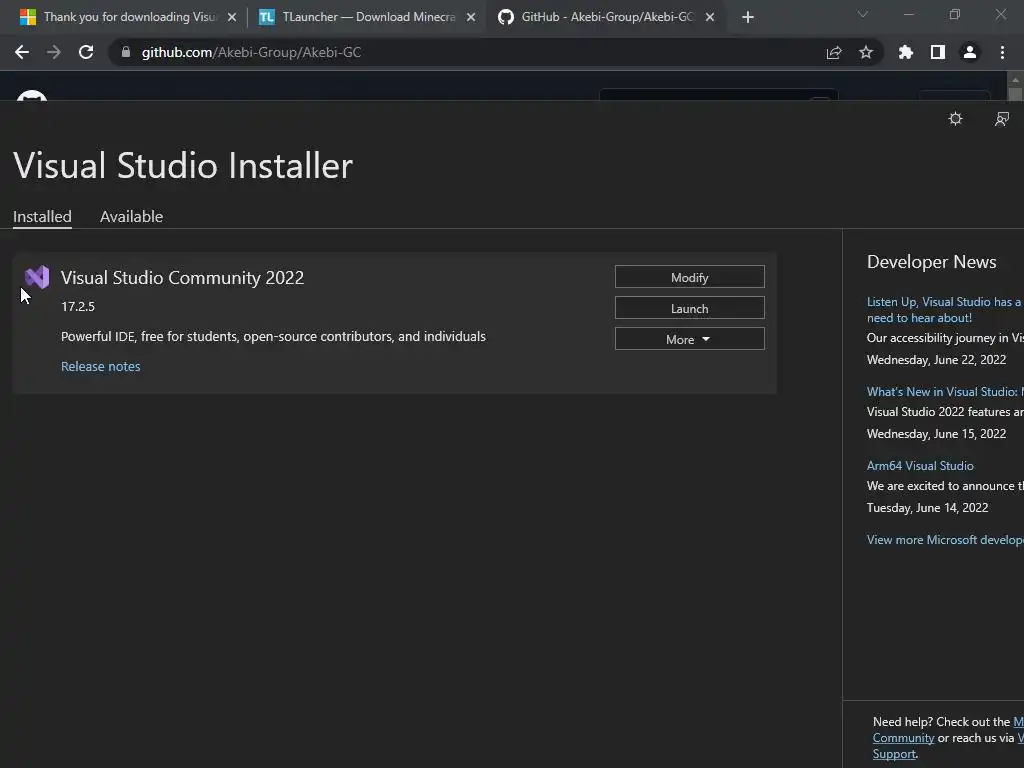Share this page using the share icon
The height and width of the screenshot is (768, 1024).
[834, 52]
